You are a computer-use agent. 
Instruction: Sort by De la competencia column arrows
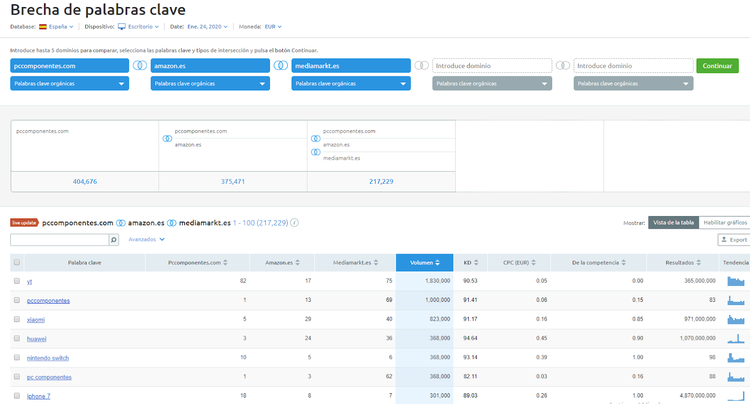(x=623, y=262)
